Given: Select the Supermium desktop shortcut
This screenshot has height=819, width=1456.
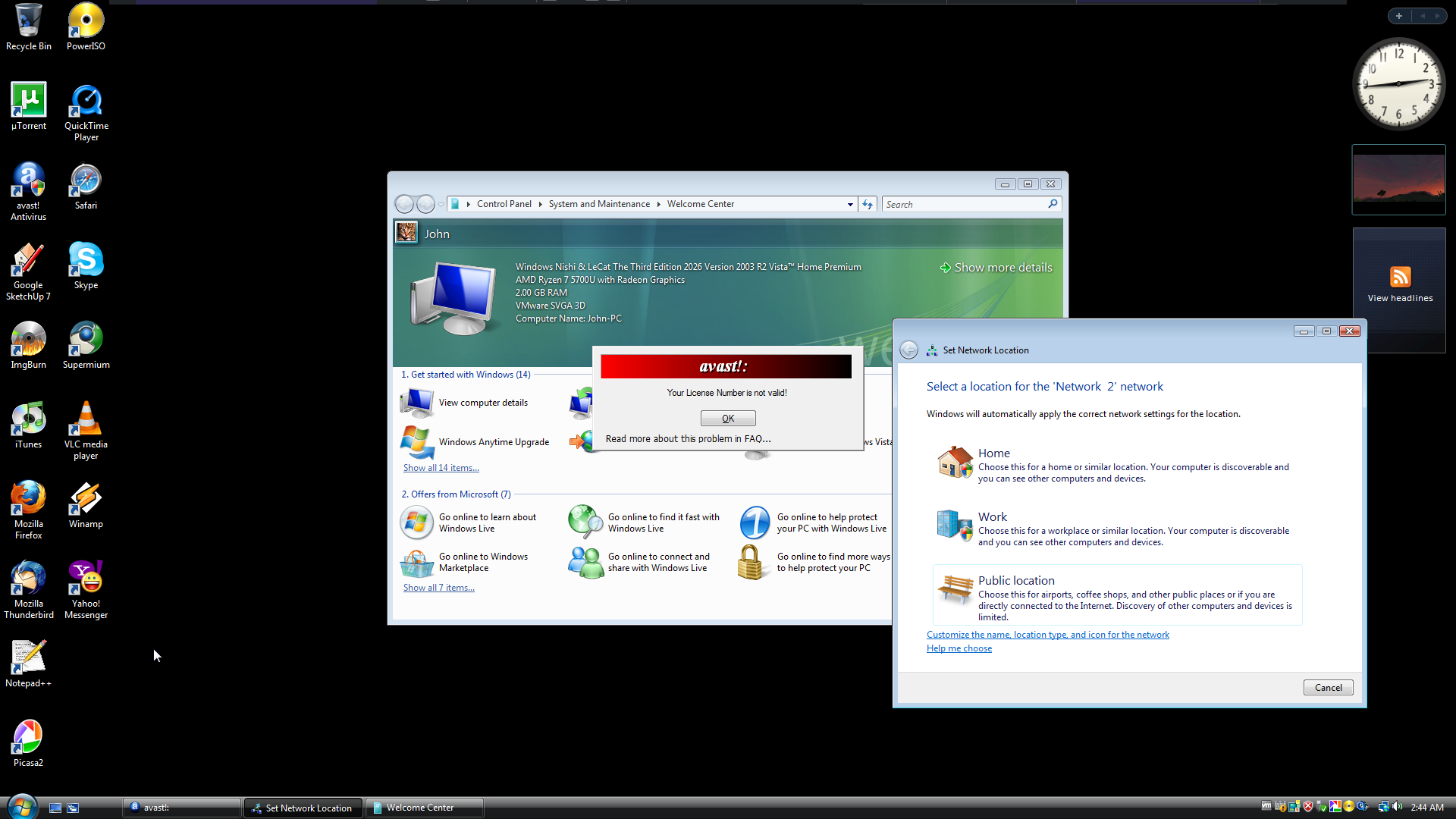Looking at the screenshot, I should (x=86, y=346).
